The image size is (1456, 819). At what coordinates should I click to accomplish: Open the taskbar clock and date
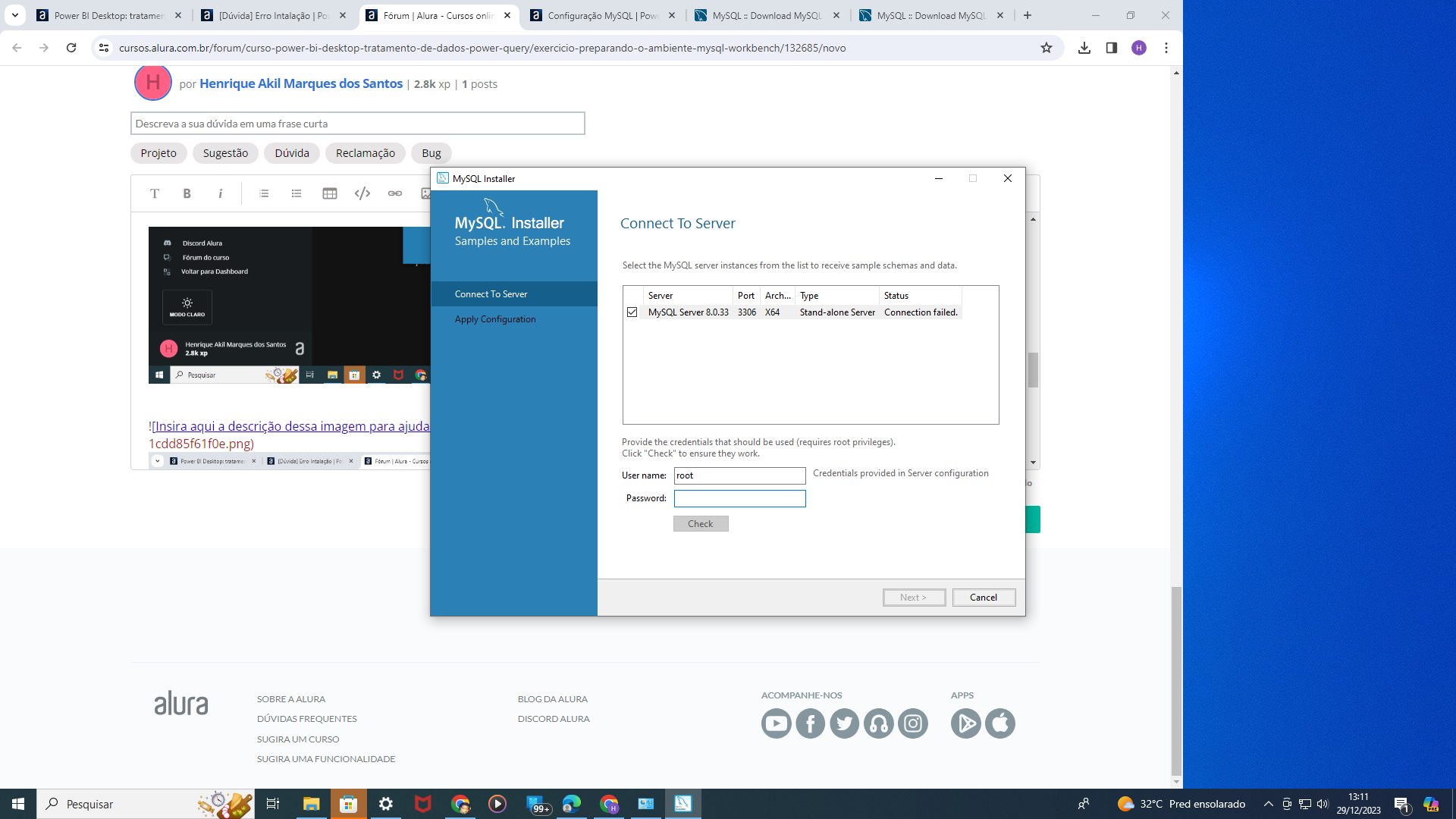(x=1359, y=804)
